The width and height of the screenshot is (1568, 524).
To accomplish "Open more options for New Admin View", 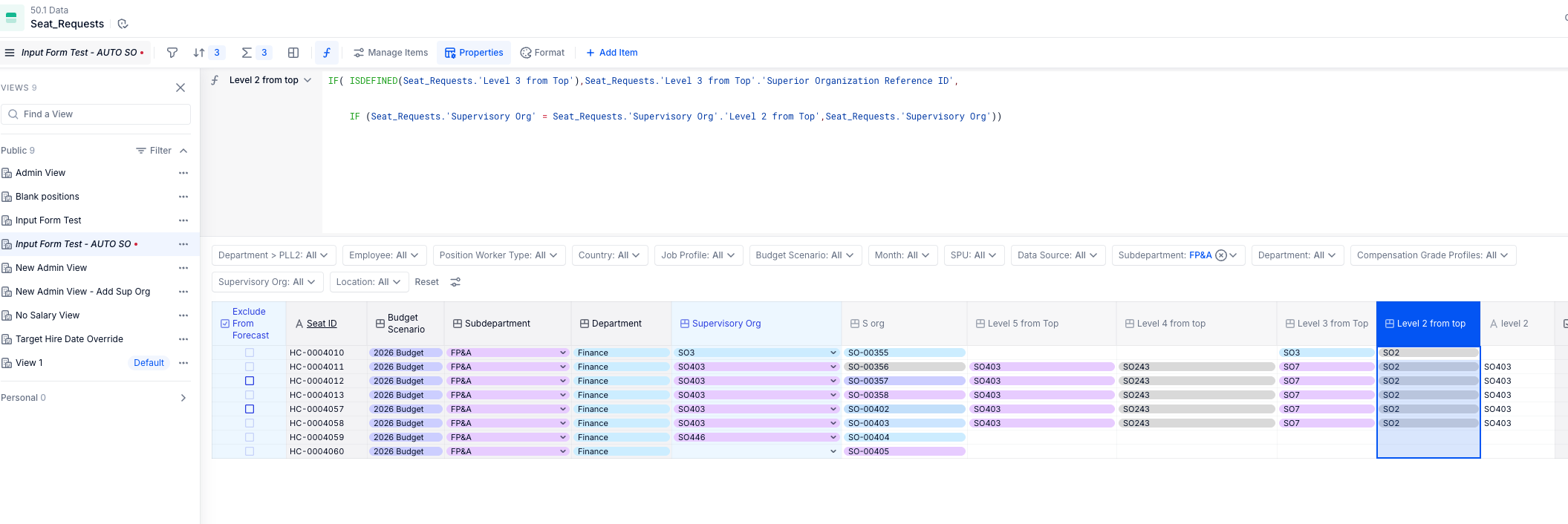I will (183, 268).
